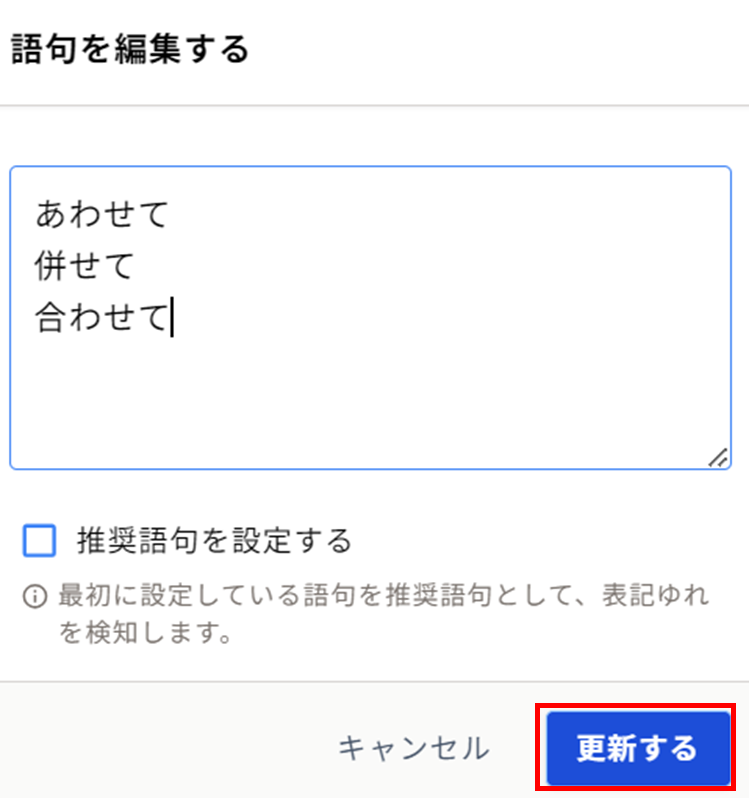749x798 pixels.
Task: Click the divider line under the dialog title
Action: (374, 105)
